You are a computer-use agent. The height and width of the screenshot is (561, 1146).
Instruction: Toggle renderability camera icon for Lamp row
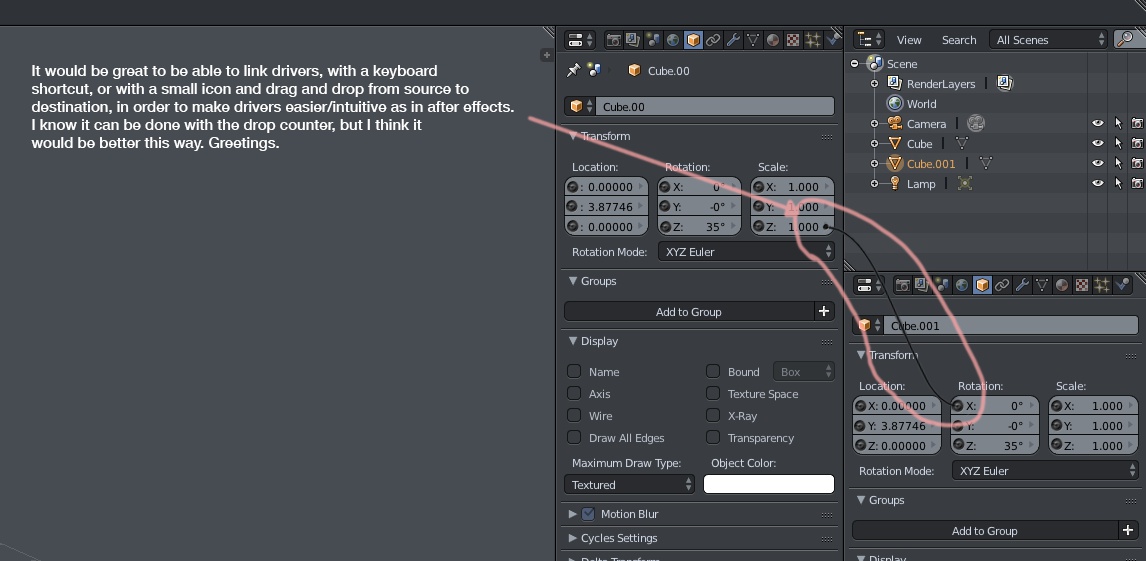(1137, 183)
